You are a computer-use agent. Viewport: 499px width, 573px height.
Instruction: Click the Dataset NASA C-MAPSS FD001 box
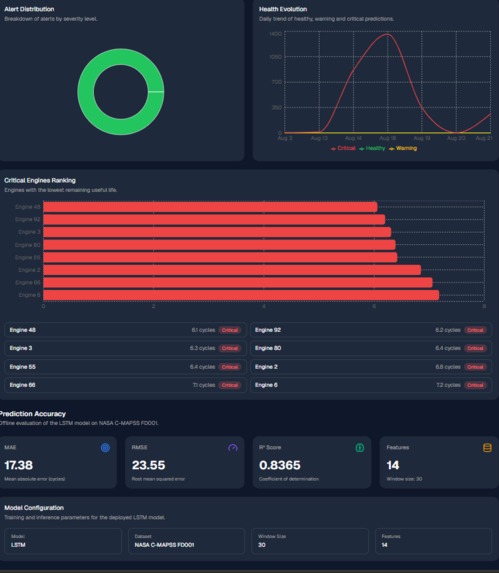pyautogui.click(x=186, y=541)
